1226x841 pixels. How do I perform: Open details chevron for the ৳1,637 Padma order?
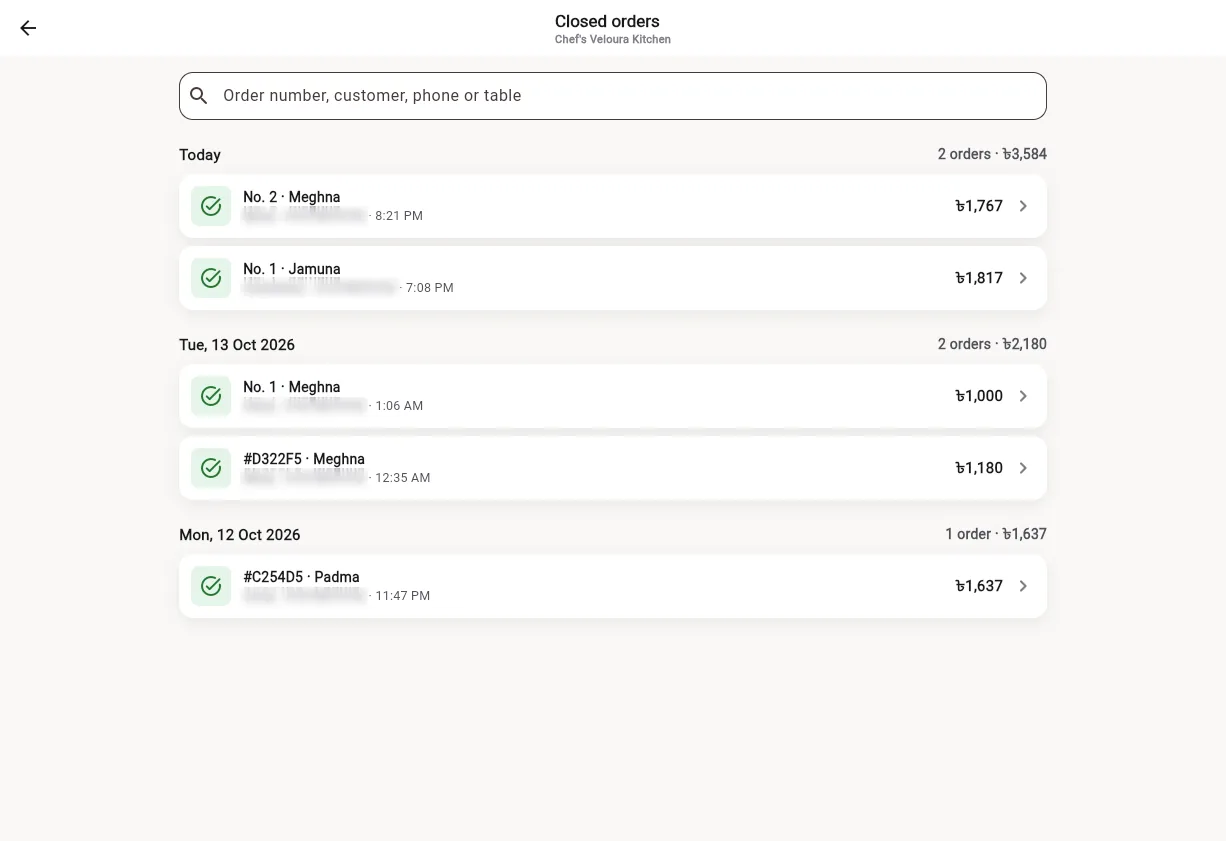[x=1023, y=586]
